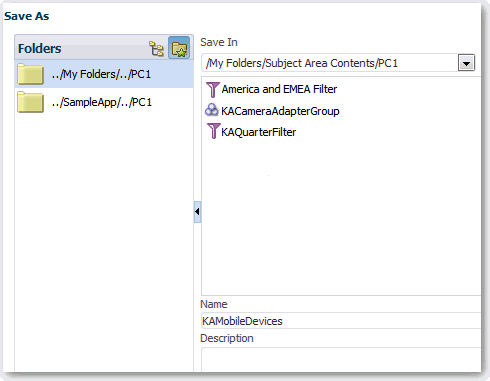Switch to folder tree view icon
Image resolution: width=490 pixels, height=381 pixels.
[x=156, y=49]
